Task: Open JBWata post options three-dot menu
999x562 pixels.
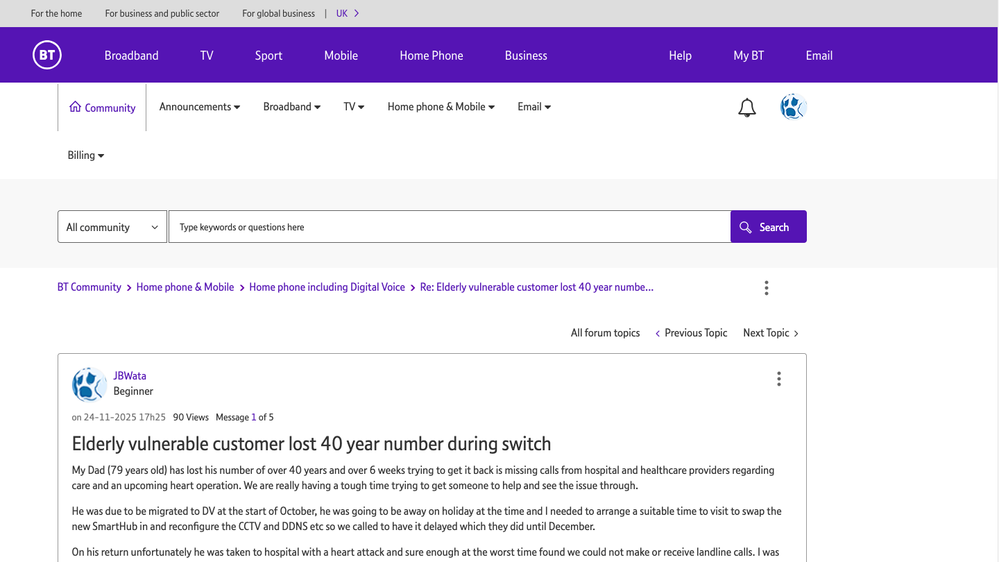Action: (779, 379)
